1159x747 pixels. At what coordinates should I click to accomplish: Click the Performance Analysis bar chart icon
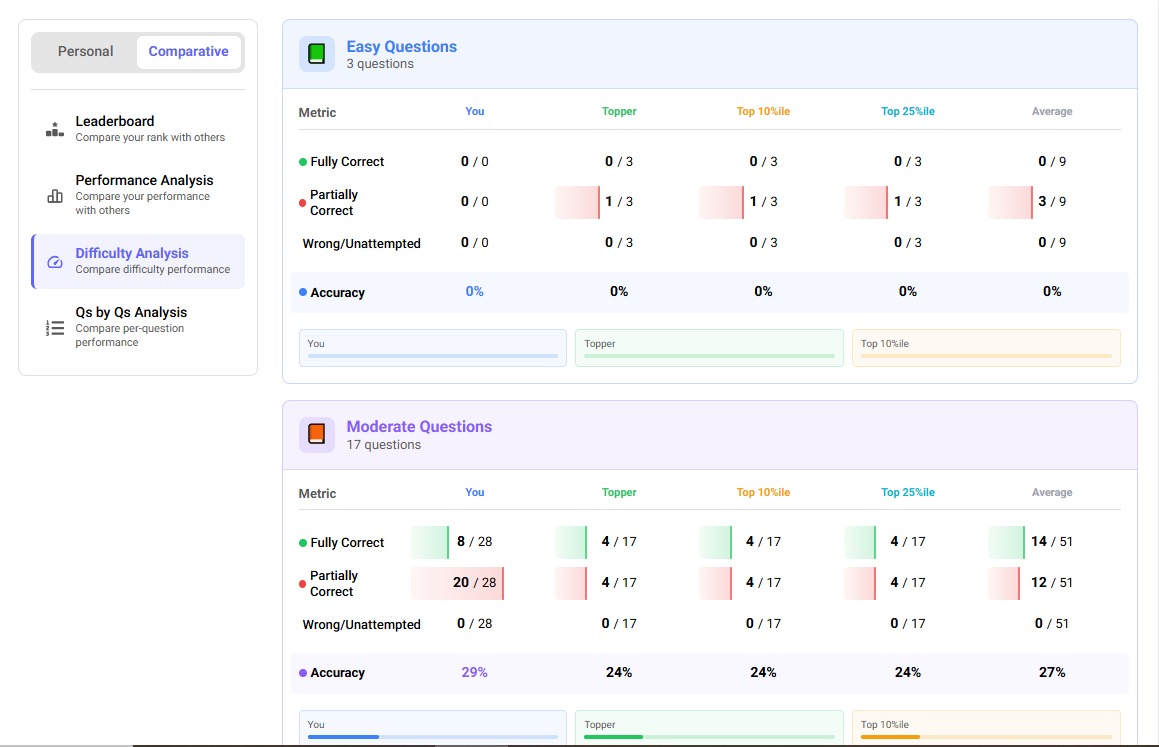click(x=55, y=196)
